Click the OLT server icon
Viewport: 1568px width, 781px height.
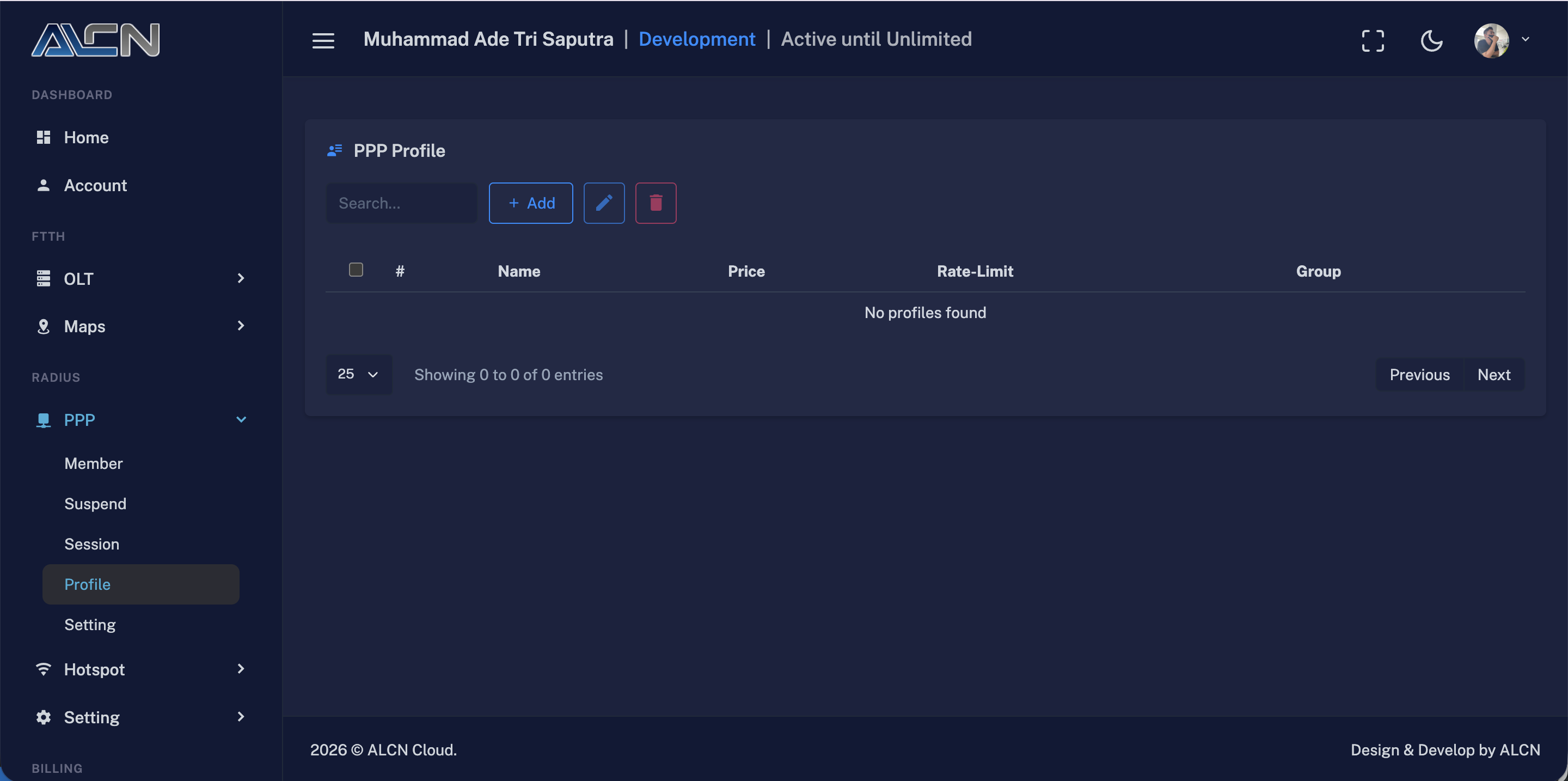(43, 278)
